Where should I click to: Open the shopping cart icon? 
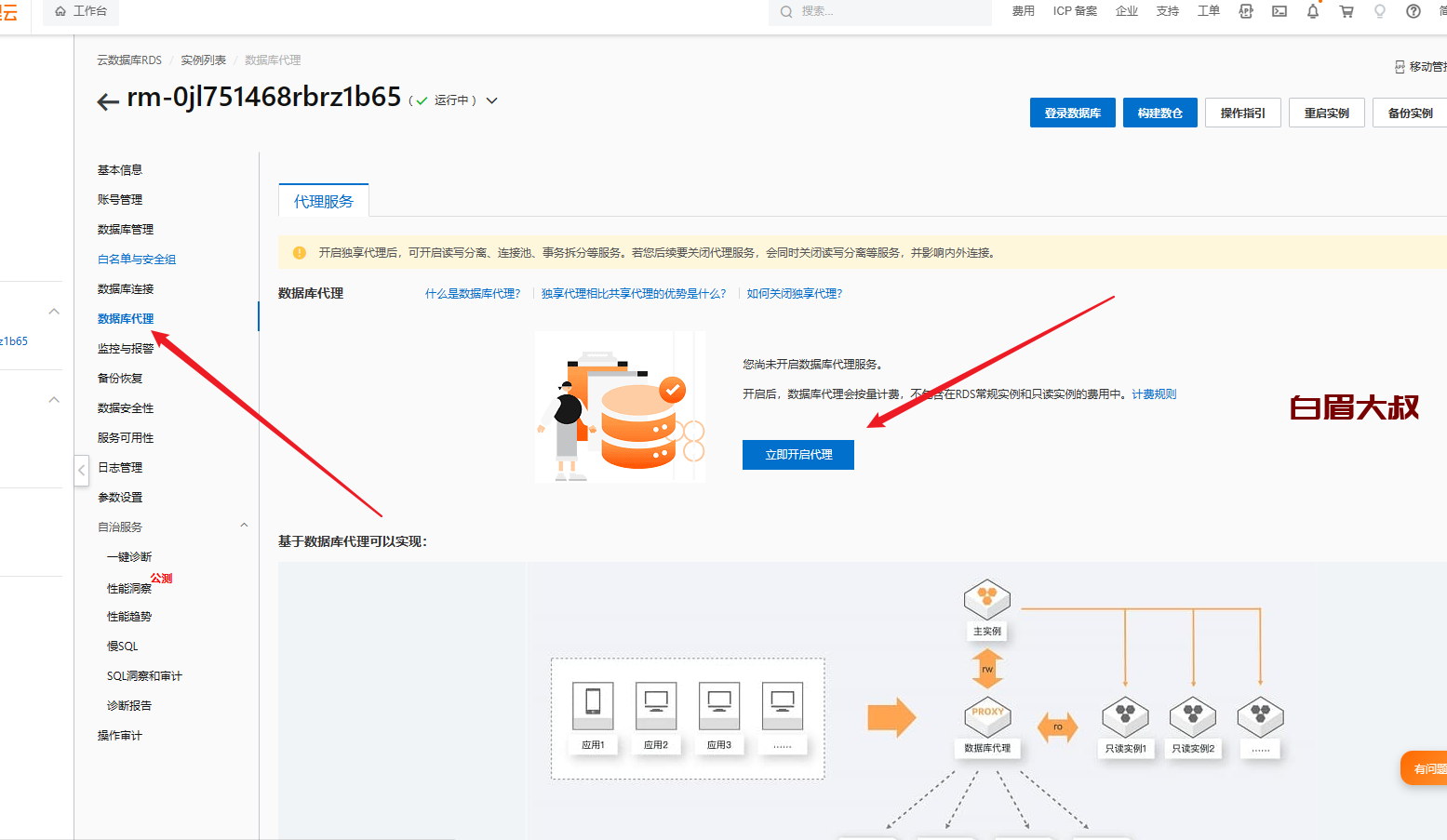[1347, 11]
